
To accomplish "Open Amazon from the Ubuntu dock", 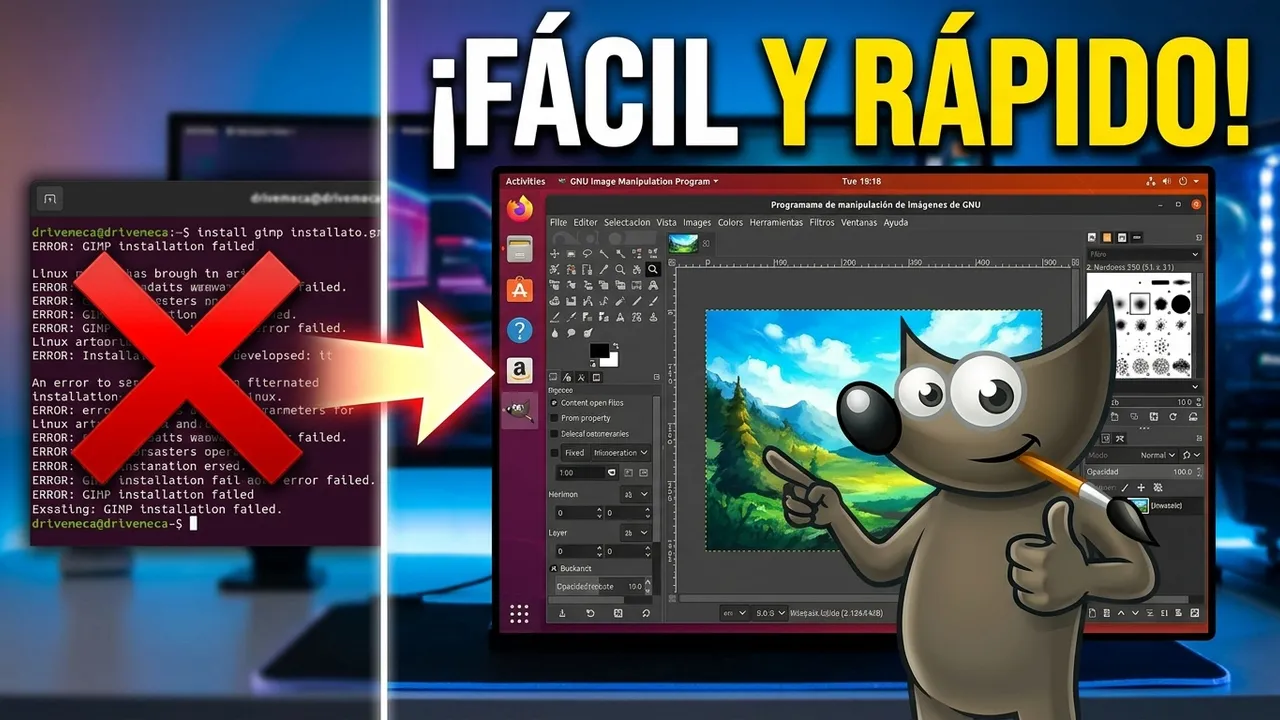I will click(519, 371).
